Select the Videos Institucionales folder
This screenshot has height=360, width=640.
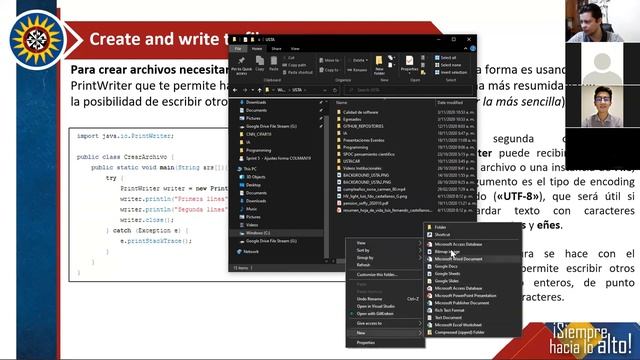[x=362, y=168]
